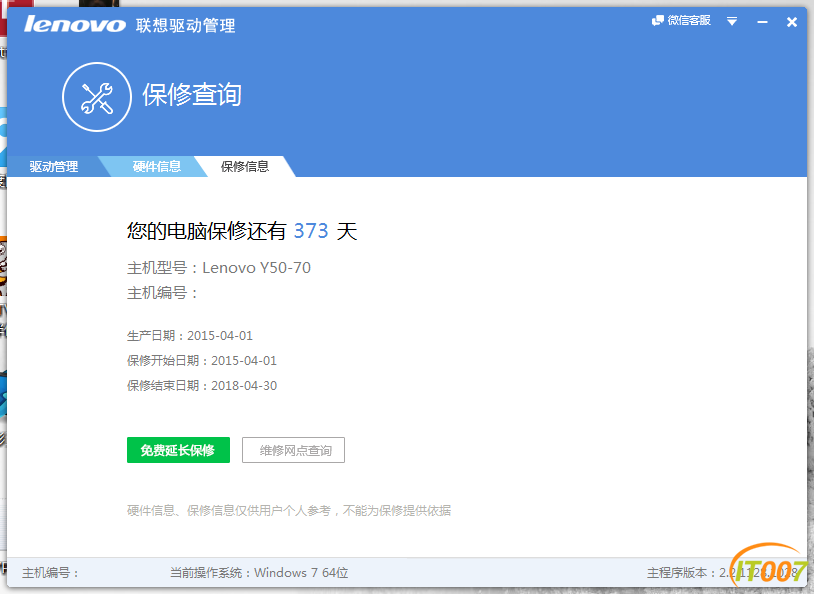Click the 保修开始日期 2015-04-01 line

(x=202, y=361)
